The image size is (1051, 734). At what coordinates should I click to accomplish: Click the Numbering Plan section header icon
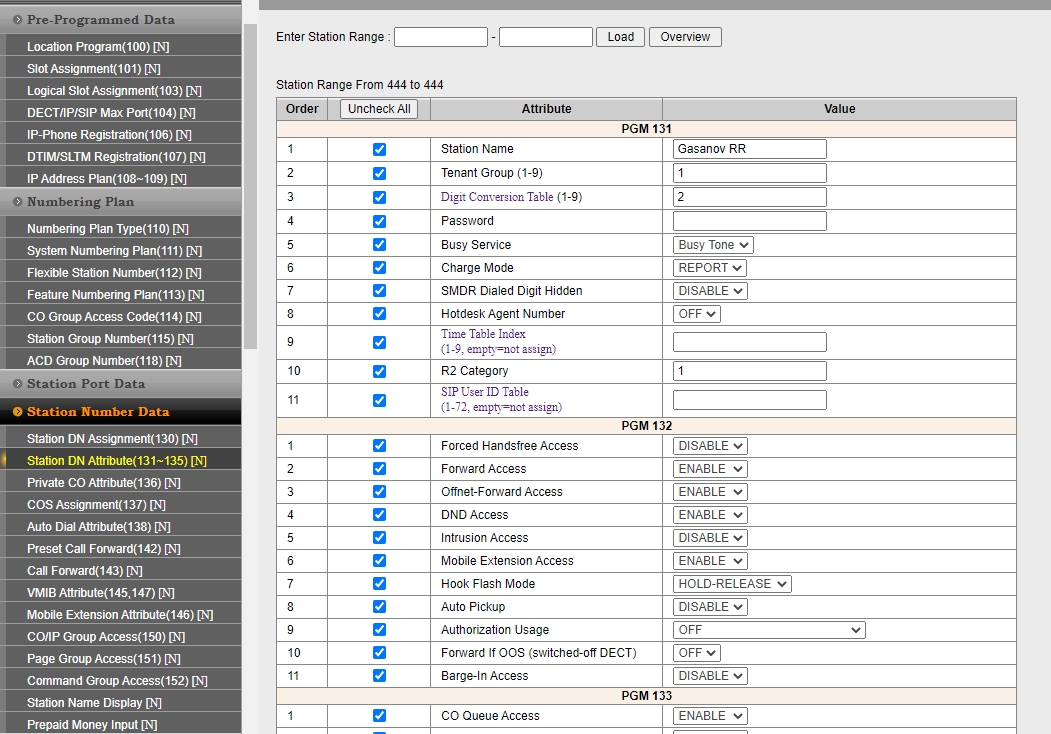(x=18, y=202)
